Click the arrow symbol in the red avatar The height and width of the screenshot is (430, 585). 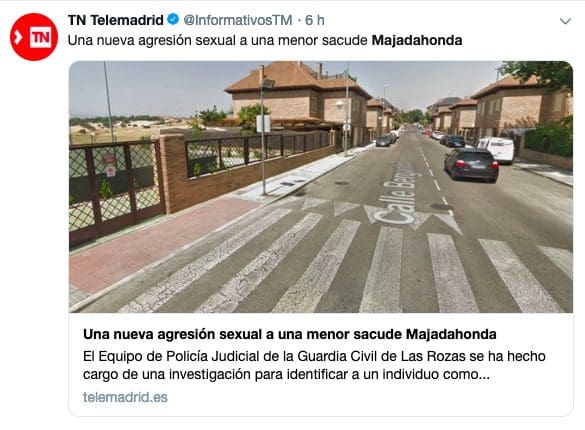[18, 37]
